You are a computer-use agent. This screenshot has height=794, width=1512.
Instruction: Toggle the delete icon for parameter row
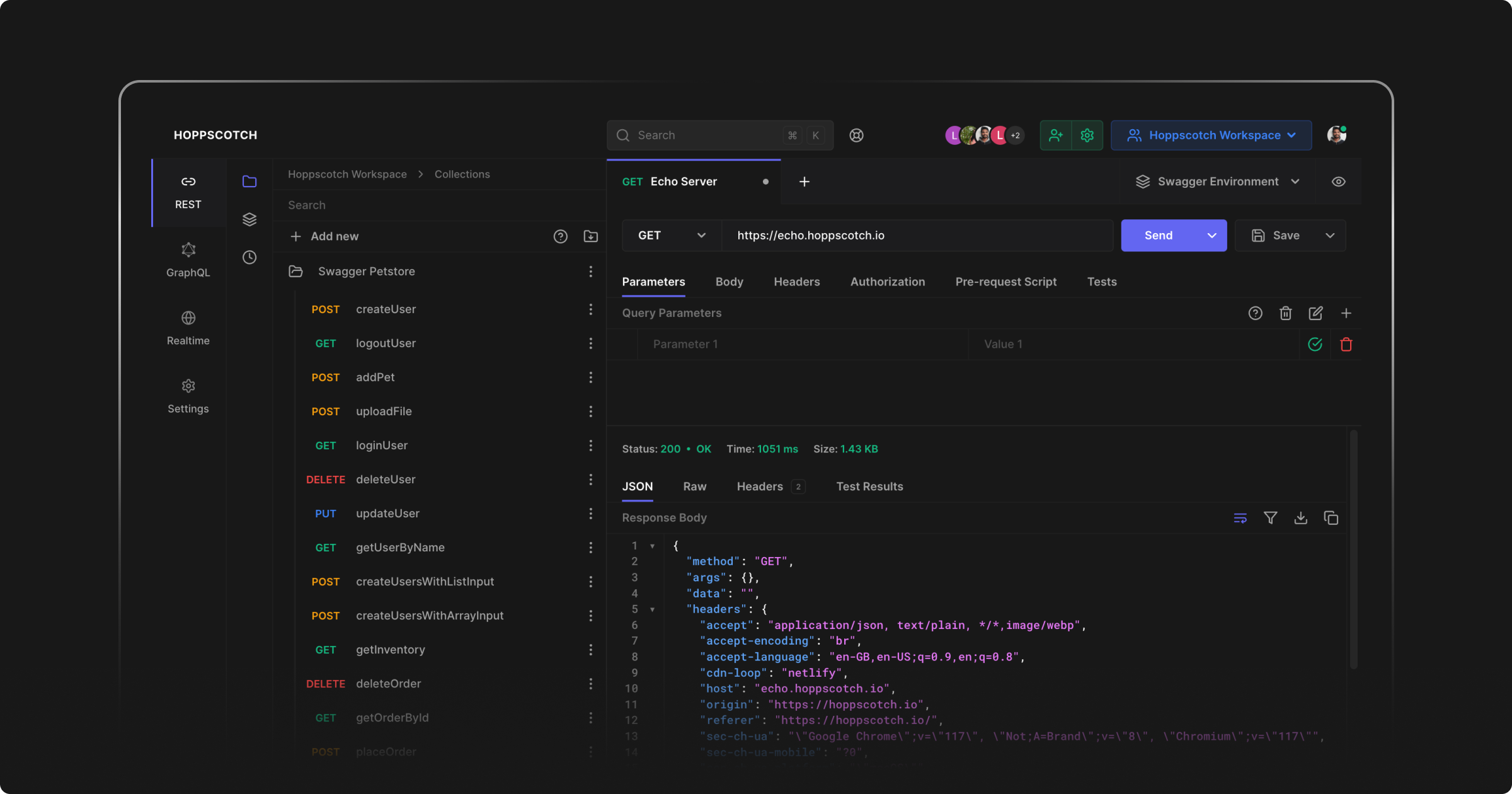tap(1346, 344)
